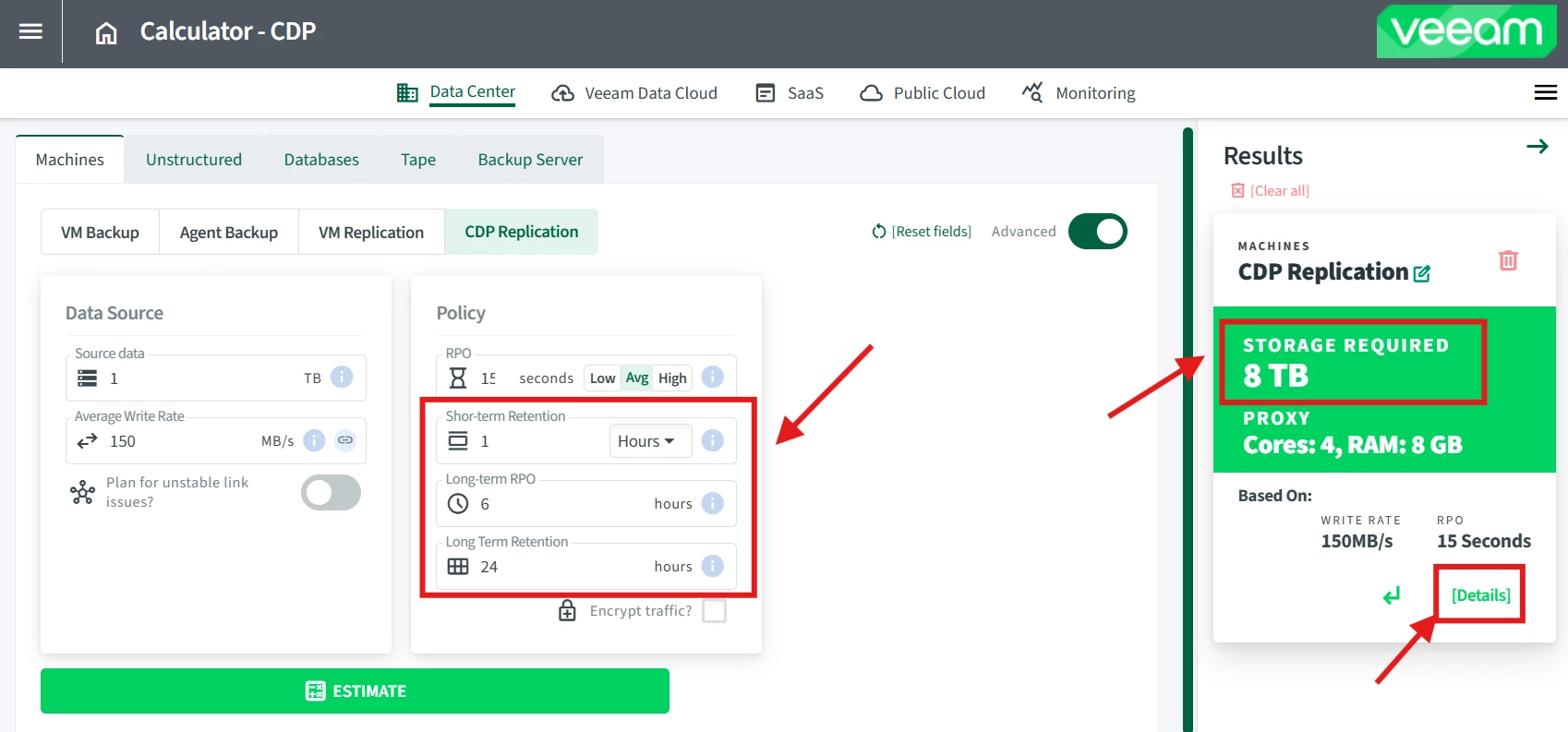
Task: Click the 'Cores: 4, RAM: 8 GB' proxy value
Action: click(x=1353, y=445)
